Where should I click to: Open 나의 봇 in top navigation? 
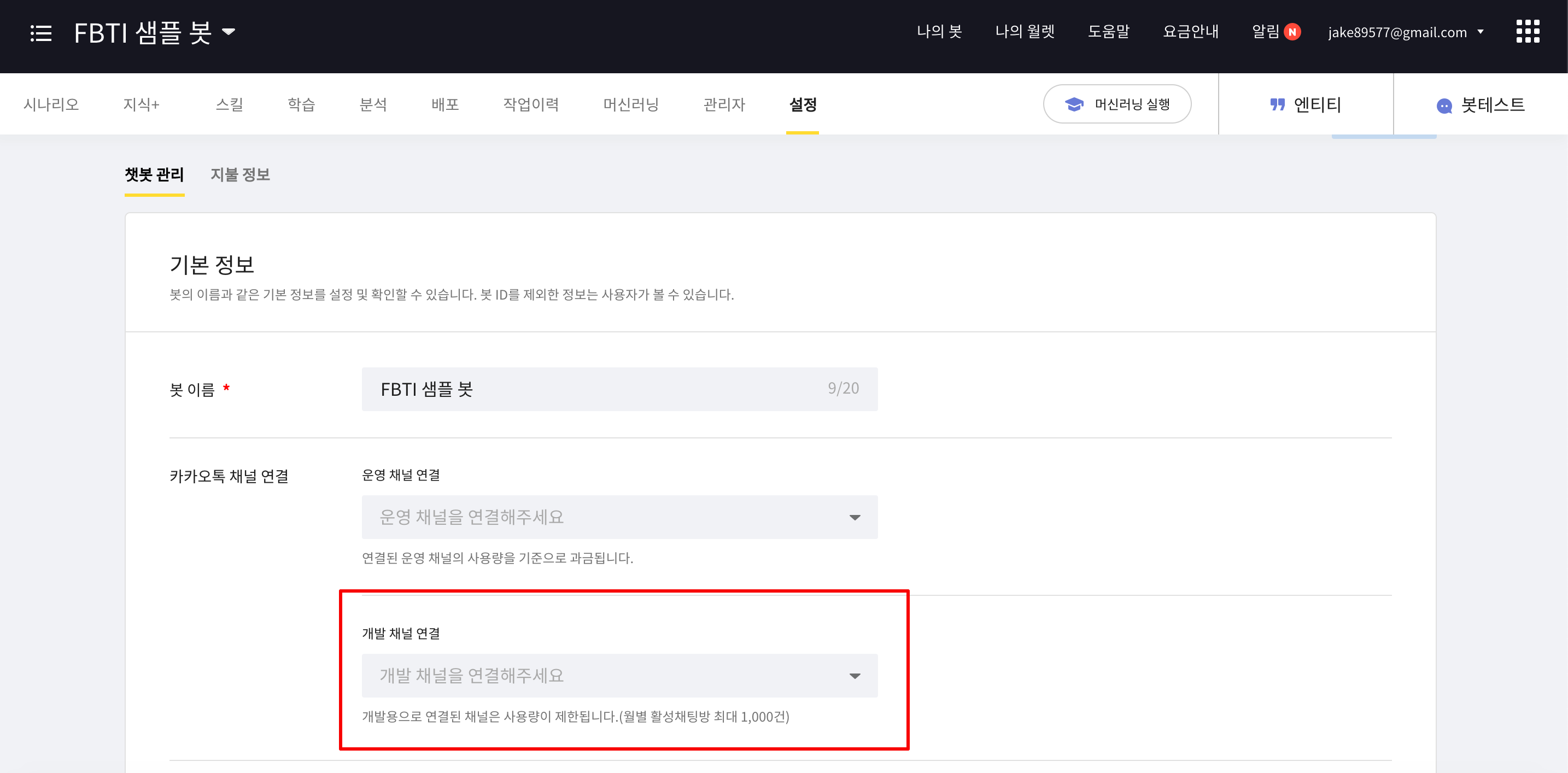[939, 32]
